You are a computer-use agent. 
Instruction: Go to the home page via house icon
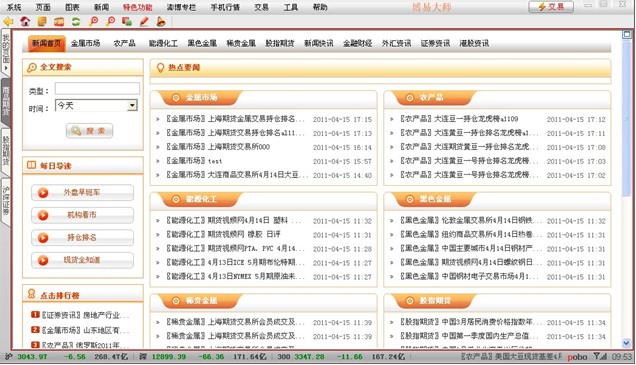coord(25,21)
